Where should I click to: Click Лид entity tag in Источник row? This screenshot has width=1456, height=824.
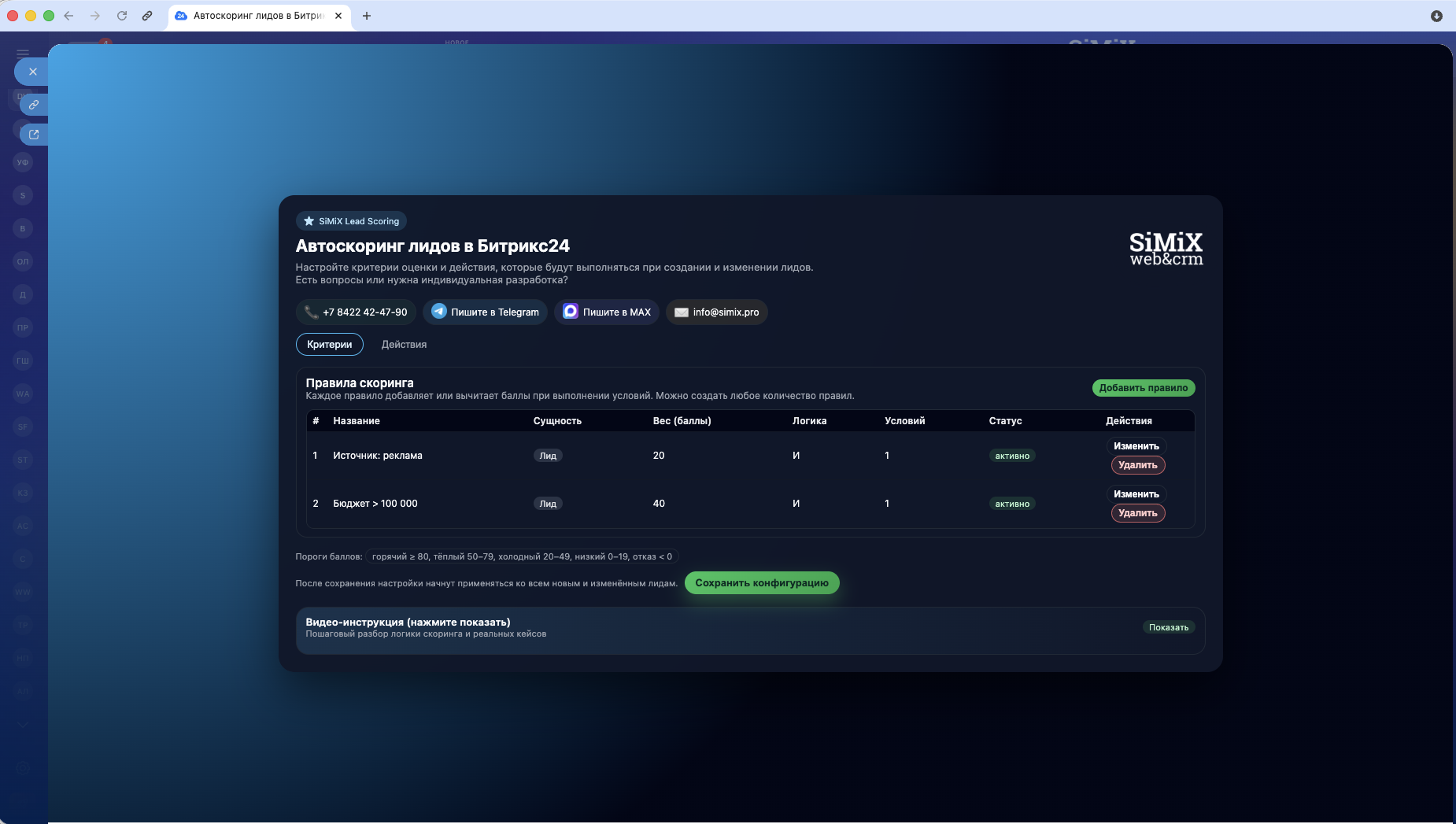[x=548, y=456]
